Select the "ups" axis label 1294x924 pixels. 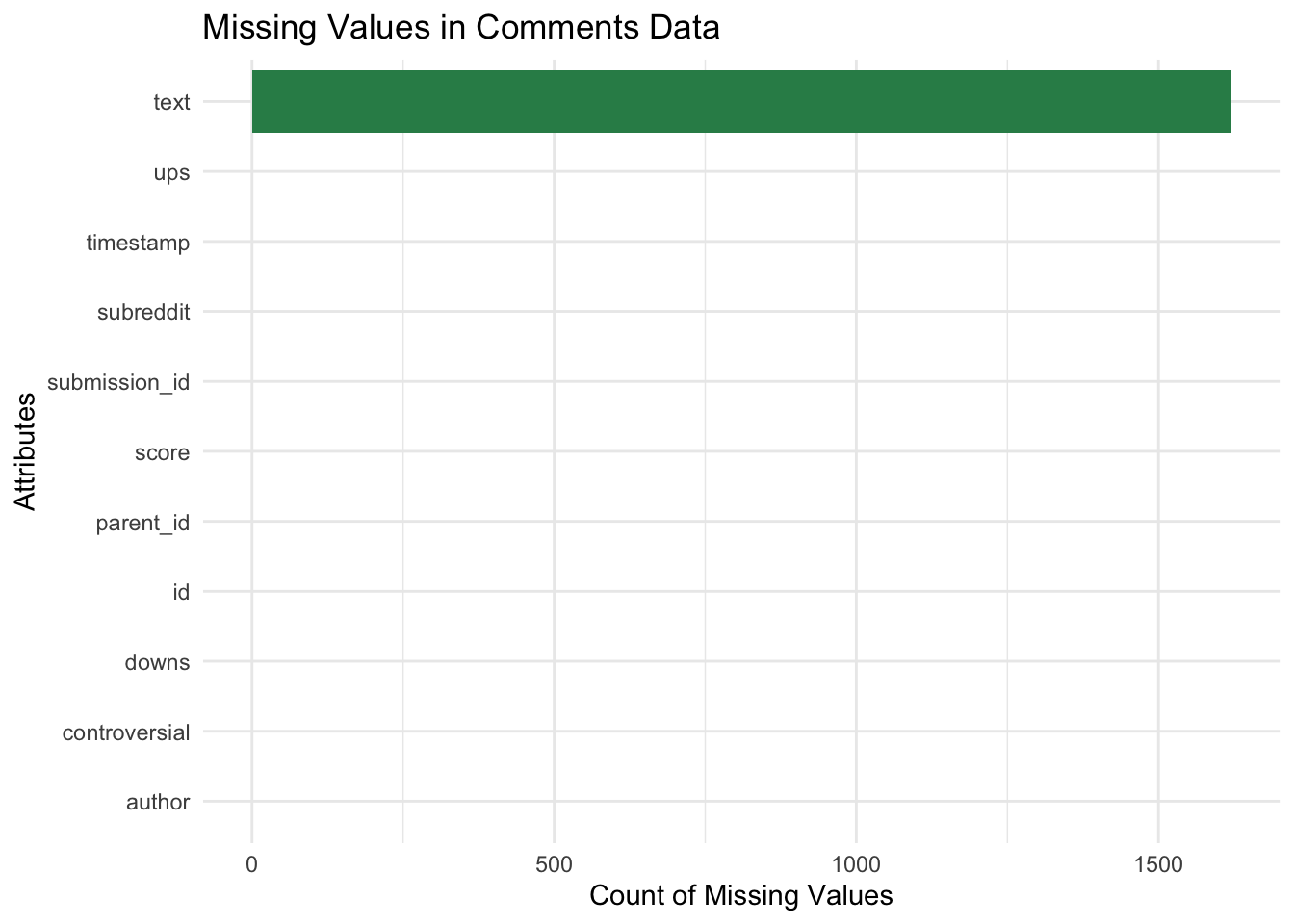pos(171,173)
